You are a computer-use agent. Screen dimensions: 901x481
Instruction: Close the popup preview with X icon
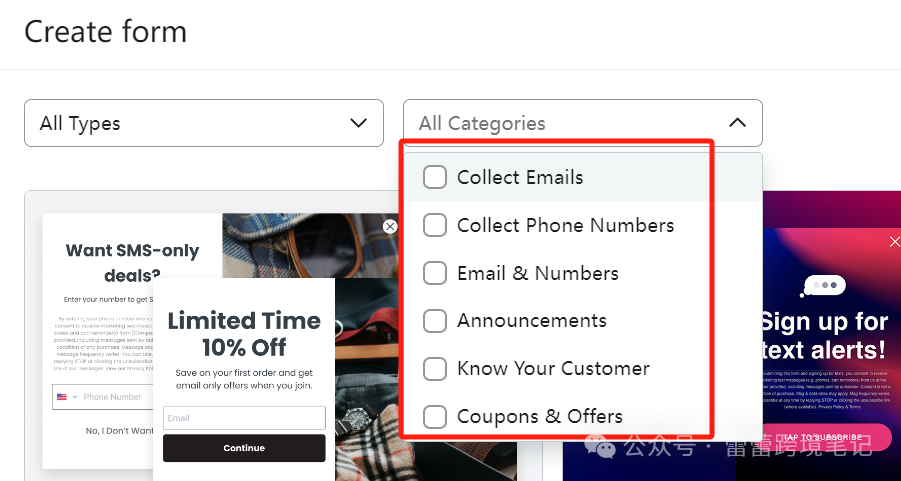390,227
